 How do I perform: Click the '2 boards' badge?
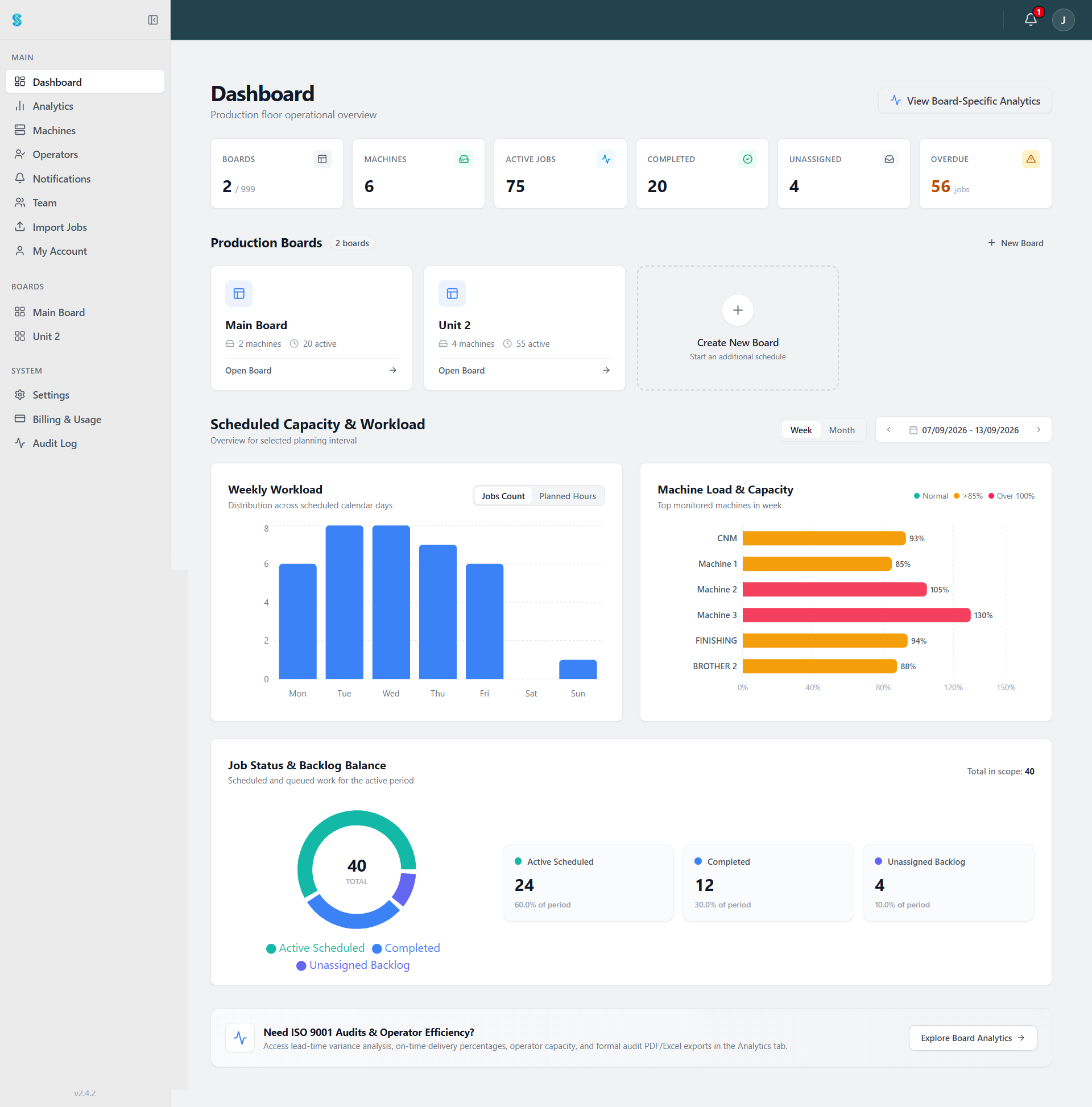(352, 243)
